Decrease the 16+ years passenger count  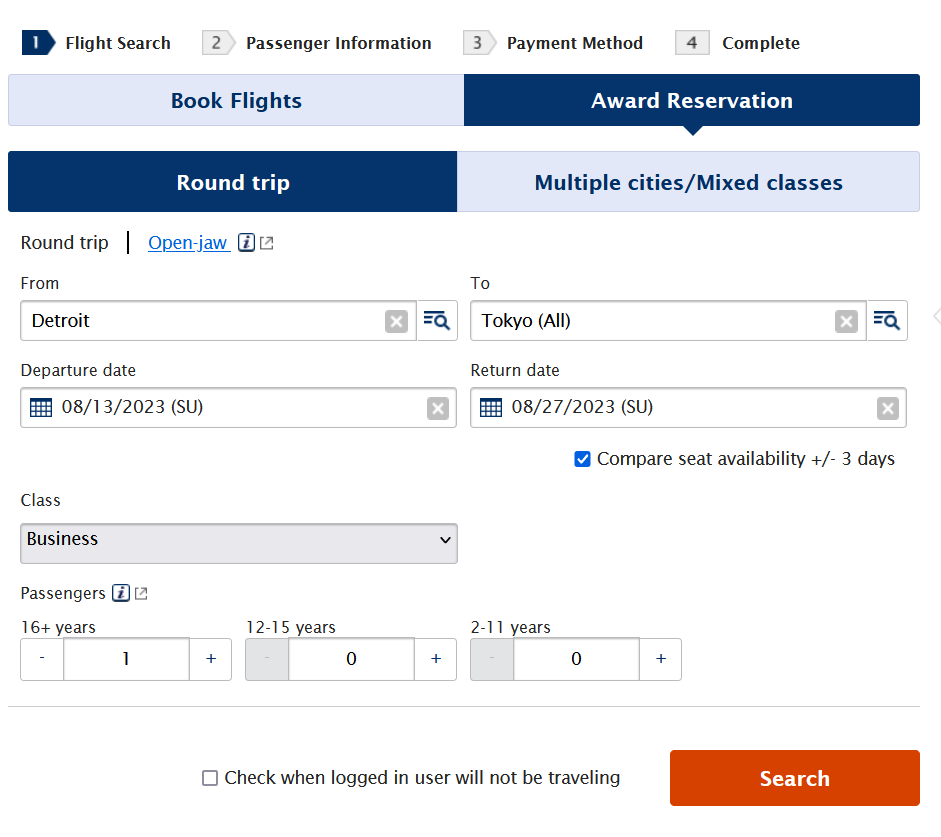(42, 660)
